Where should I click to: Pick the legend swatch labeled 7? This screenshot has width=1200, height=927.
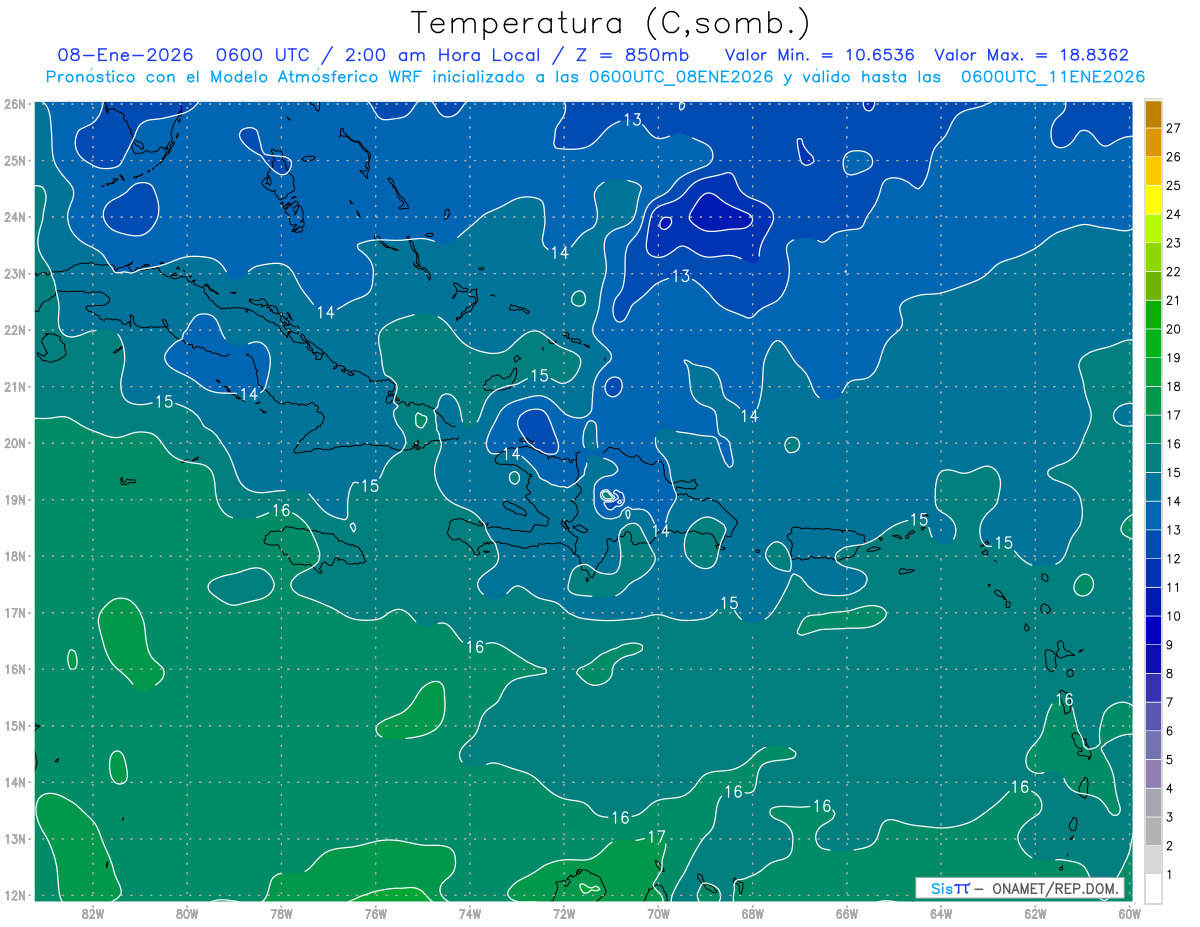(x=1153, y=687)
